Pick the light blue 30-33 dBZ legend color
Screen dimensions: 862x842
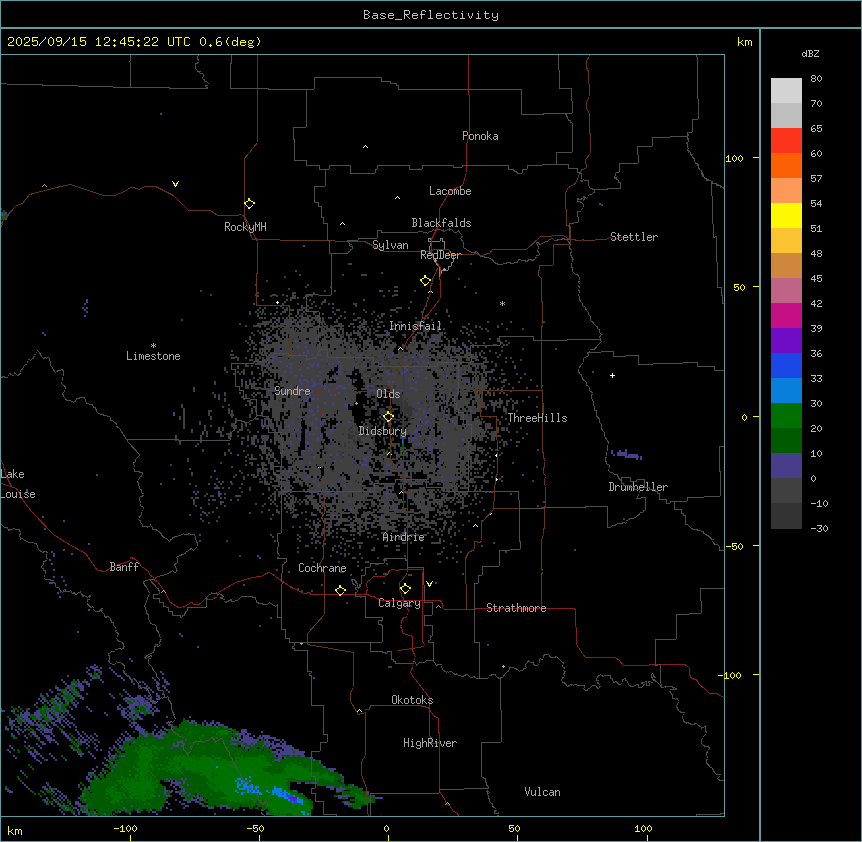786,391
